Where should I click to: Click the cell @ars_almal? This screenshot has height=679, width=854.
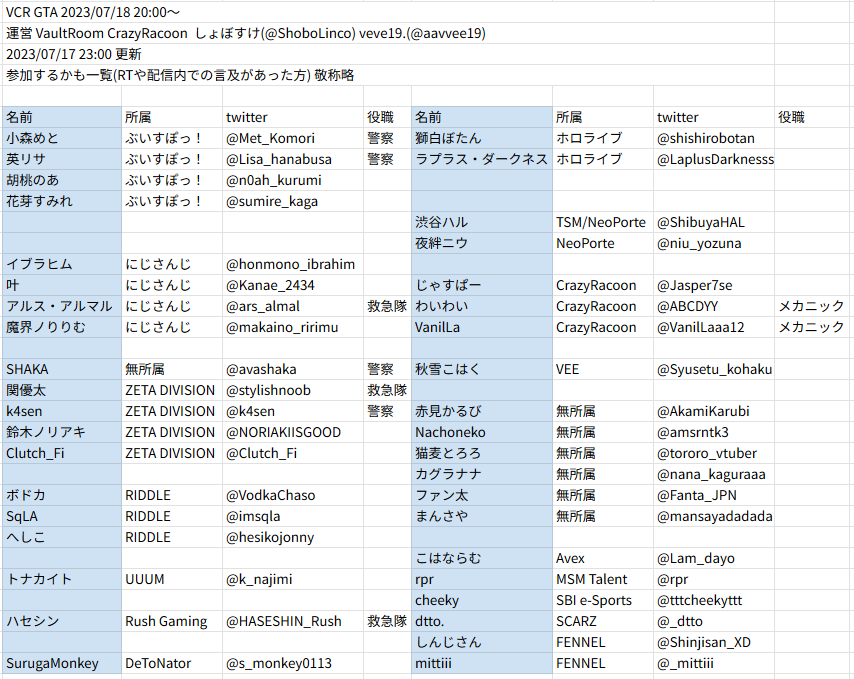coord(292,307)
